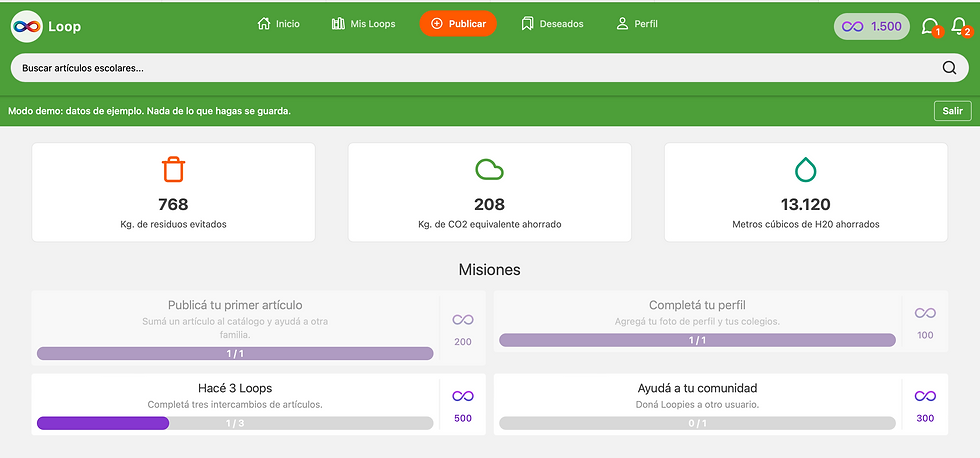Image resolution: width=980 pixels, height=458 pixels.
Task: Click the orange Publicar button
Action: (458, 24)
